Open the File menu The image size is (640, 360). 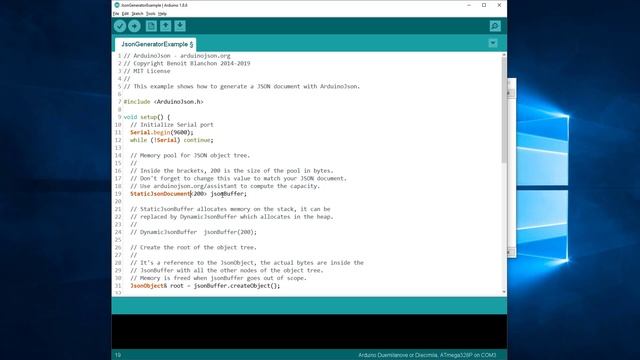pyautogui.click(x=116, y=13)
